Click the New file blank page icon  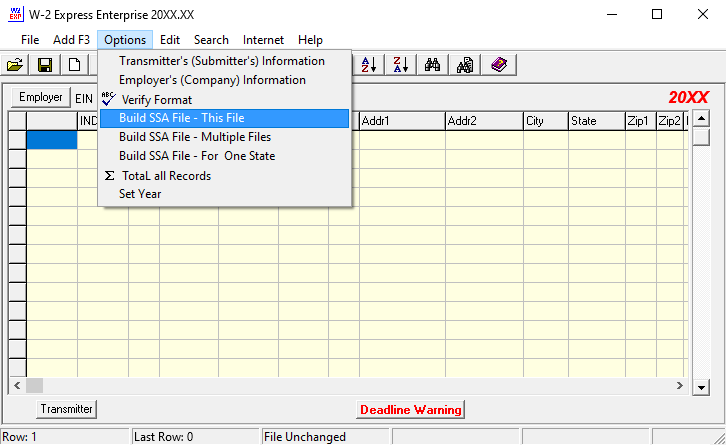[75, 65]
